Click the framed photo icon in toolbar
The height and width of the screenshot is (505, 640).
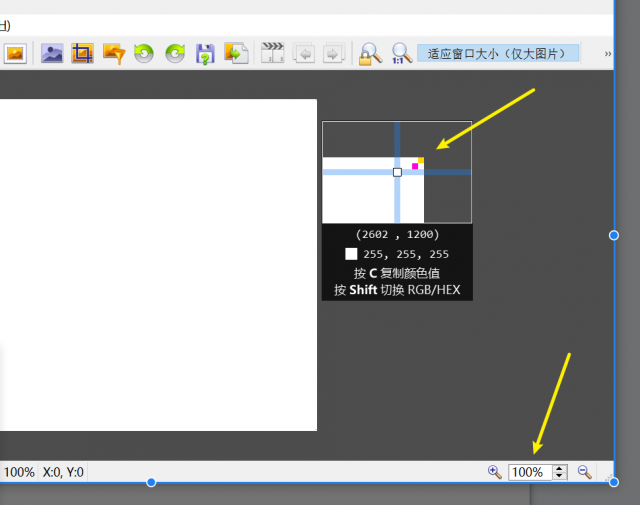click(x=15, y=53)
